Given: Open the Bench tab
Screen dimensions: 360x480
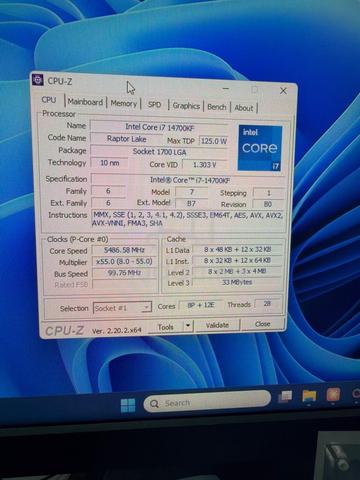Looking at the screenshot, I should (217, 107).
